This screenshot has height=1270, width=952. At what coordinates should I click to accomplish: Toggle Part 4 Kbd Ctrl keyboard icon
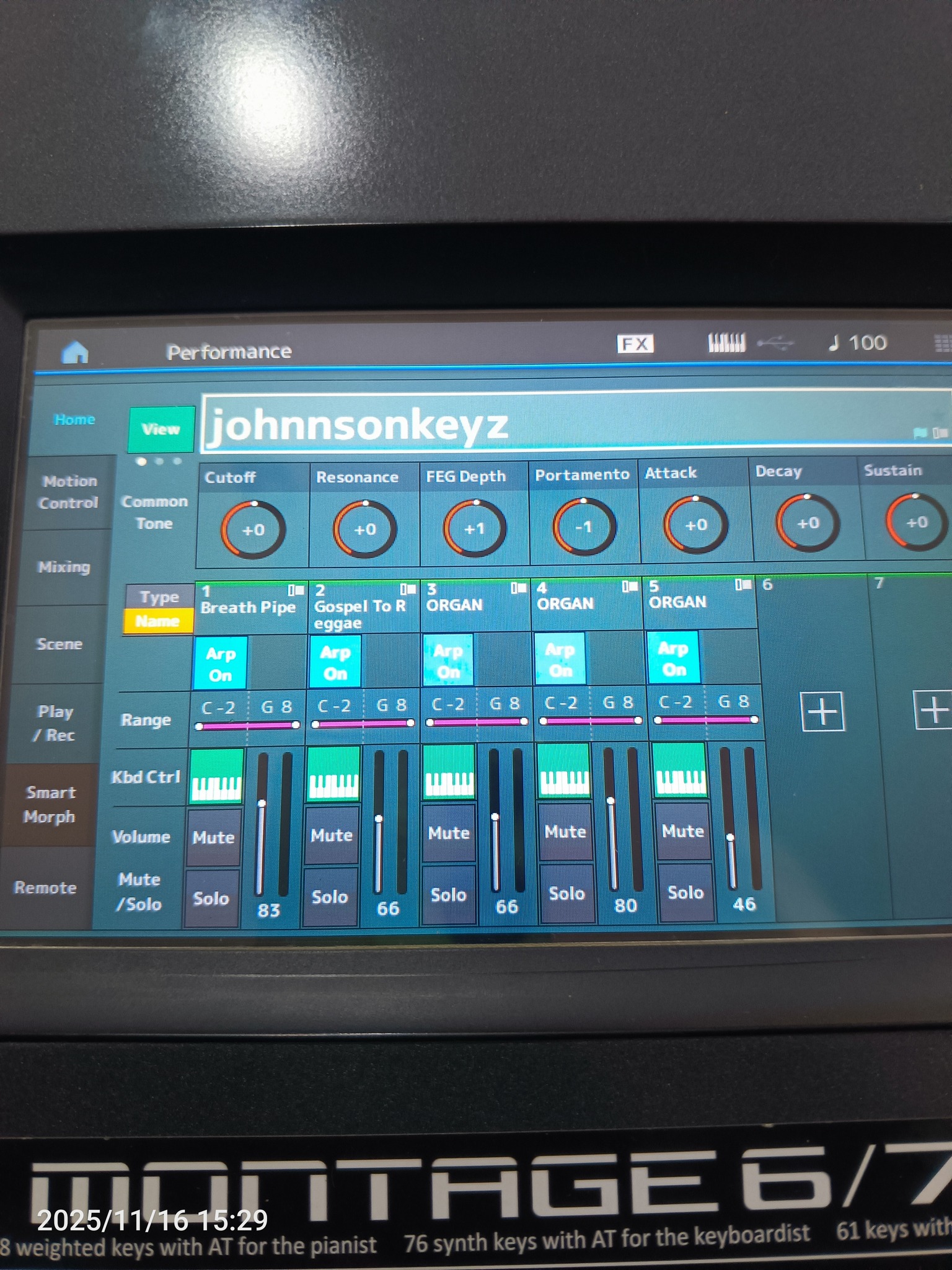coord(564,771)
